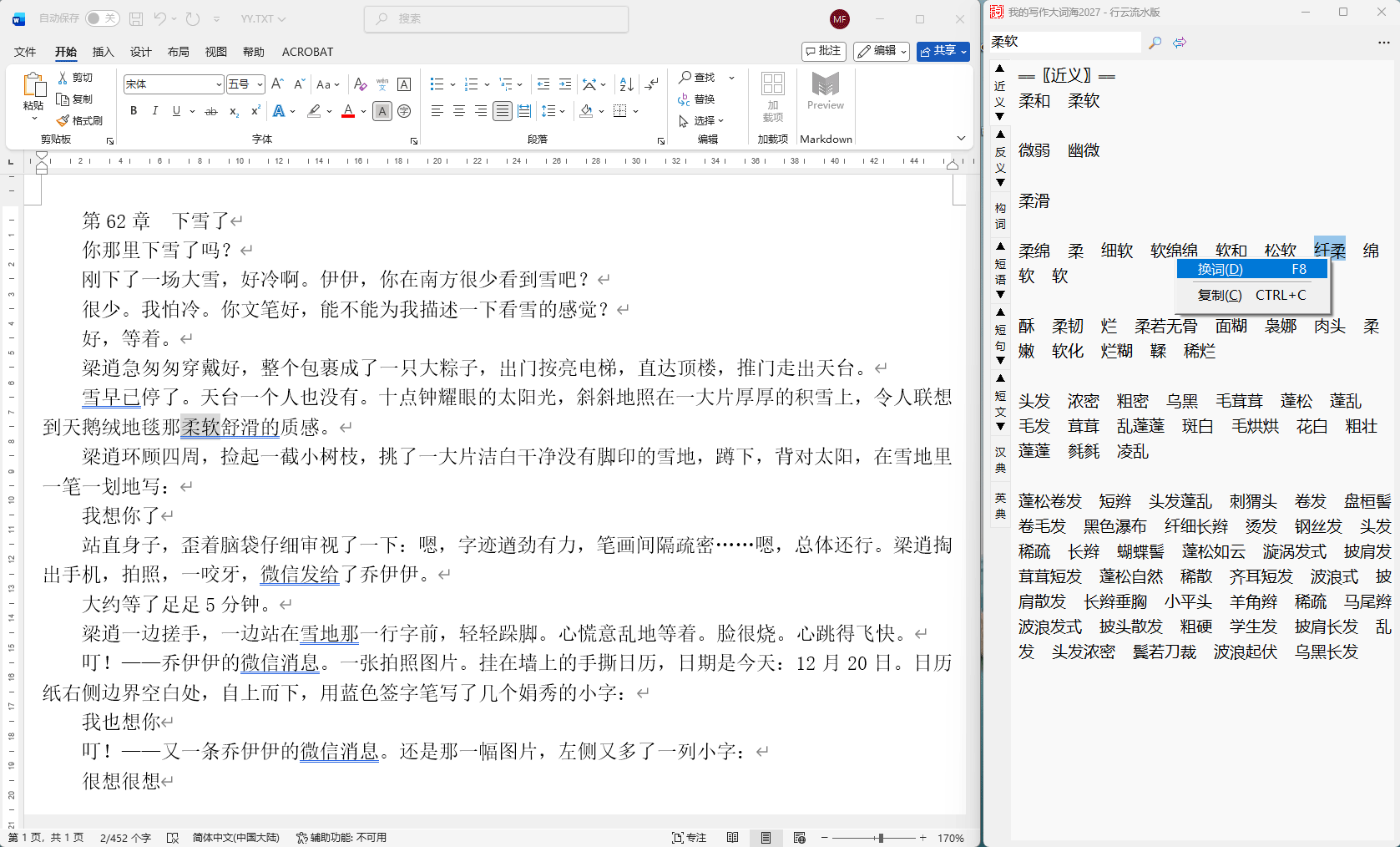This screenshot has width=1400, height=847.
Task: Click the Format Painter (格式刷) icon
Action: (80, 120)
